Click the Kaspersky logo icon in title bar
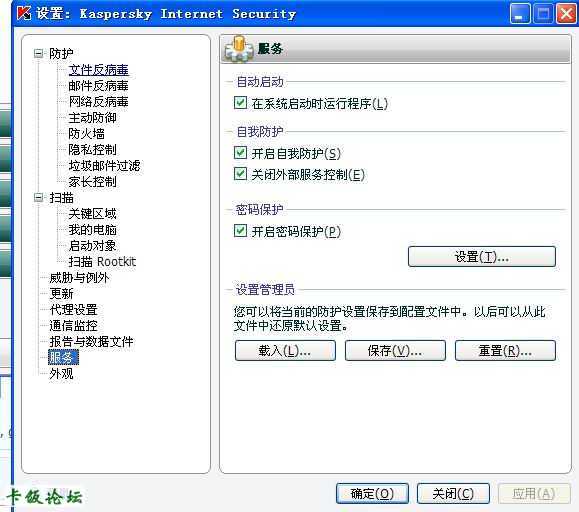 [24, 13]
